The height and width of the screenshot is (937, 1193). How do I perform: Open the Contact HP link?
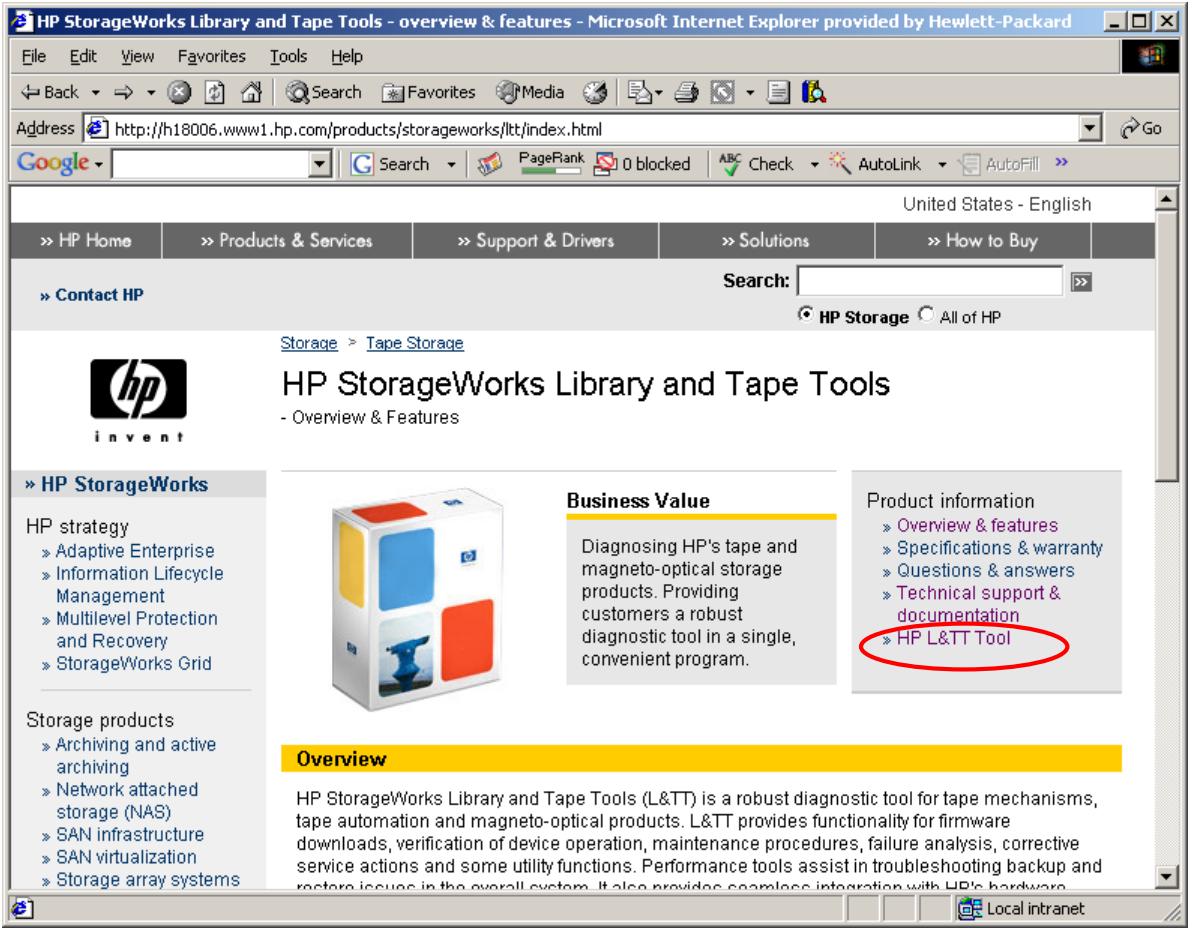pos(99,295)
